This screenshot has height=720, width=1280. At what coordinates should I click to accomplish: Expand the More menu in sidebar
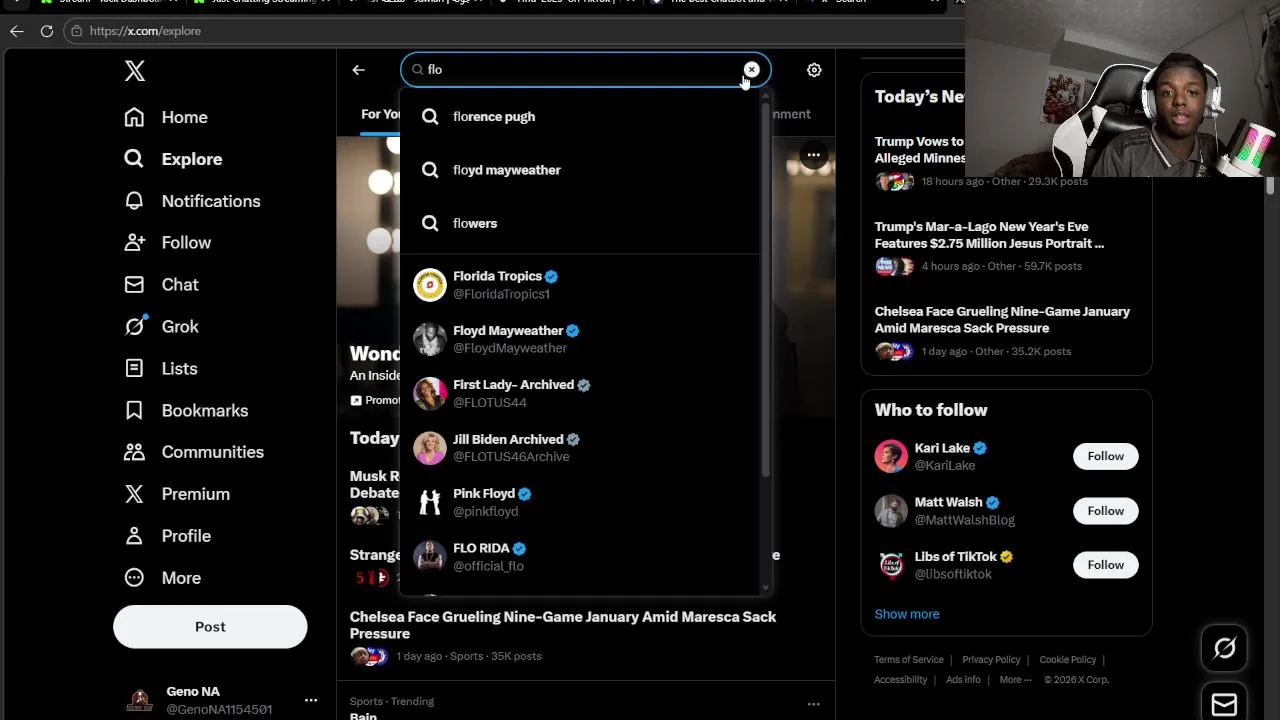coord(162,578)
